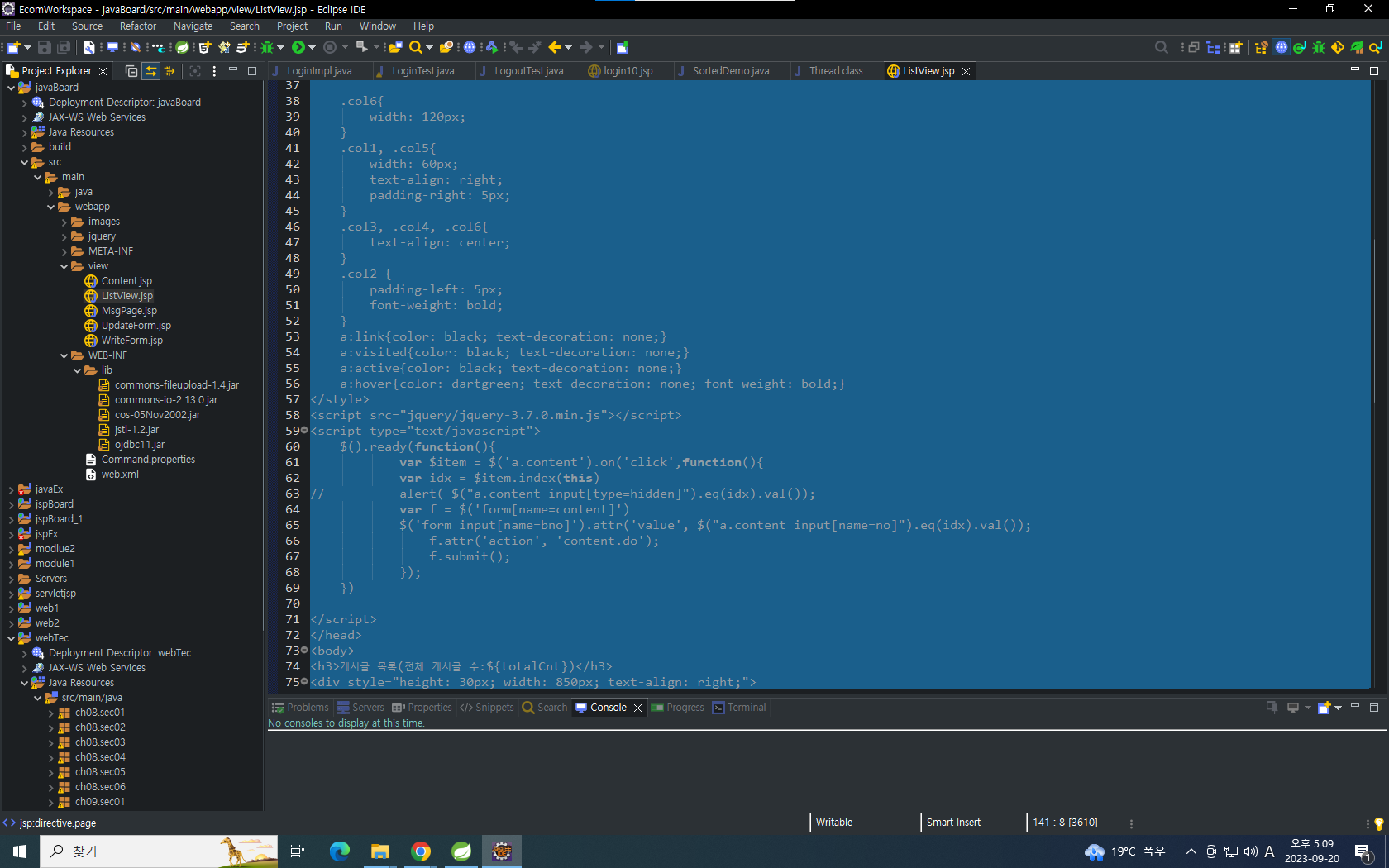This screenshot has width=1389, height=868.
Task: Click the green Run play icon
Action: [x=298, y=47]
